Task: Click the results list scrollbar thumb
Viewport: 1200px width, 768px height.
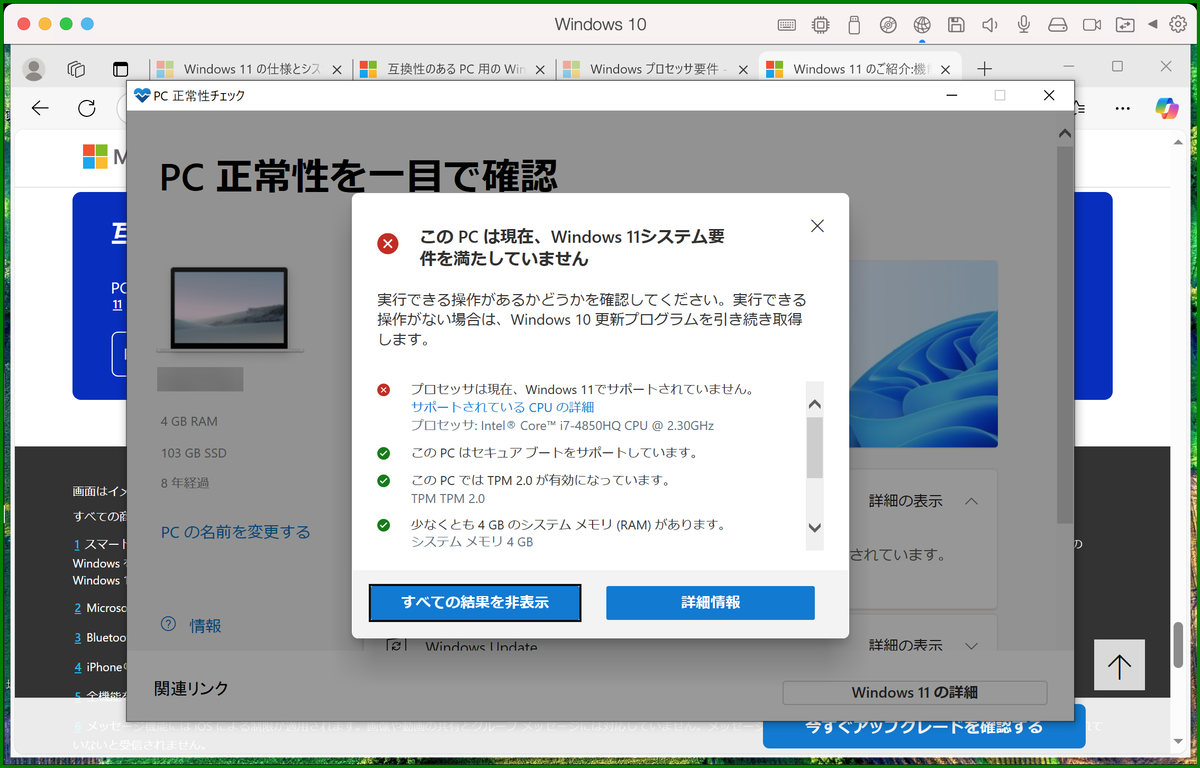Action: (x=814, y=448)
